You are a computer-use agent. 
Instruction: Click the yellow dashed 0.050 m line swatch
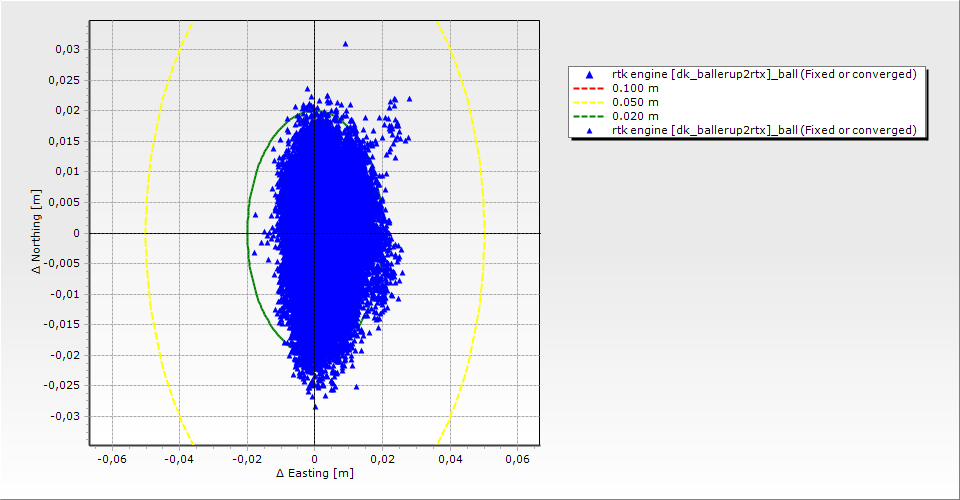[x=588, y=102]
